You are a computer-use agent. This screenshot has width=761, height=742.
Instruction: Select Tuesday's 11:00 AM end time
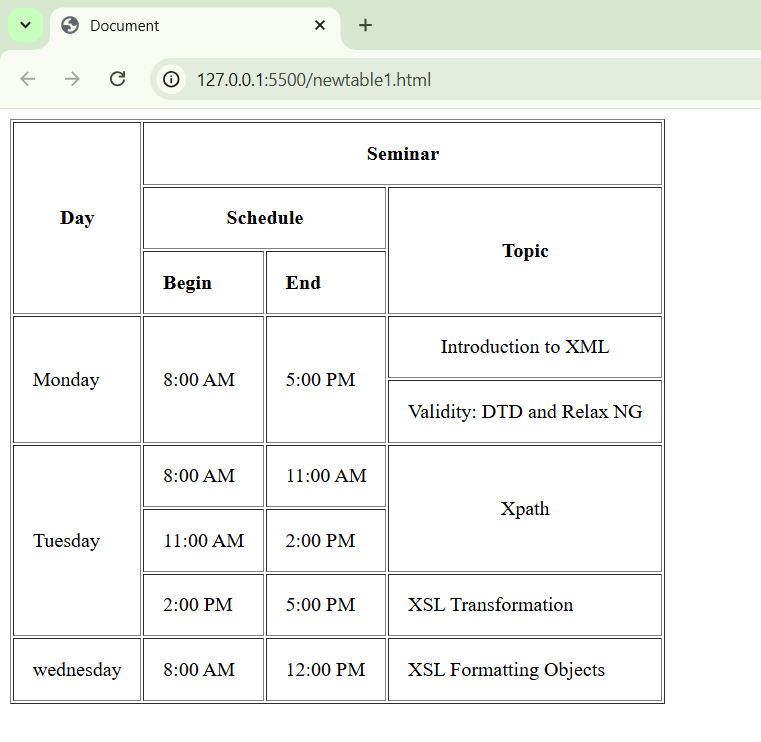pos(326,476)
